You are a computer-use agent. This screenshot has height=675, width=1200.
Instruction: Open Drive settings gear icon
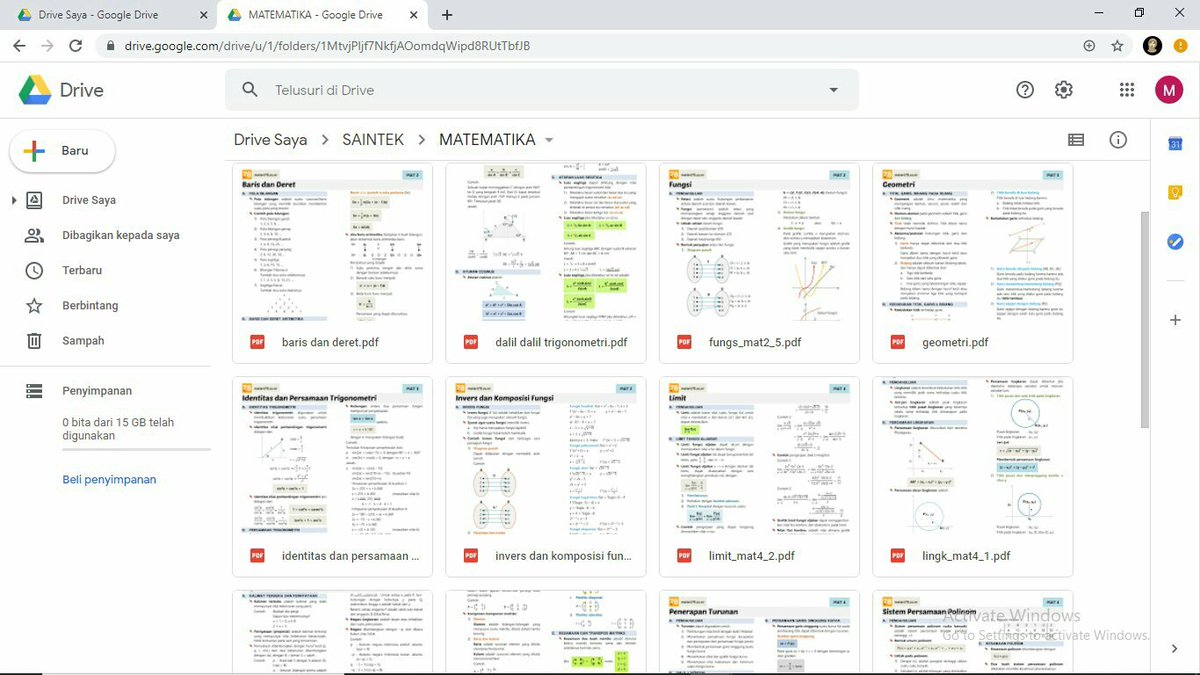coord(1064,90)
